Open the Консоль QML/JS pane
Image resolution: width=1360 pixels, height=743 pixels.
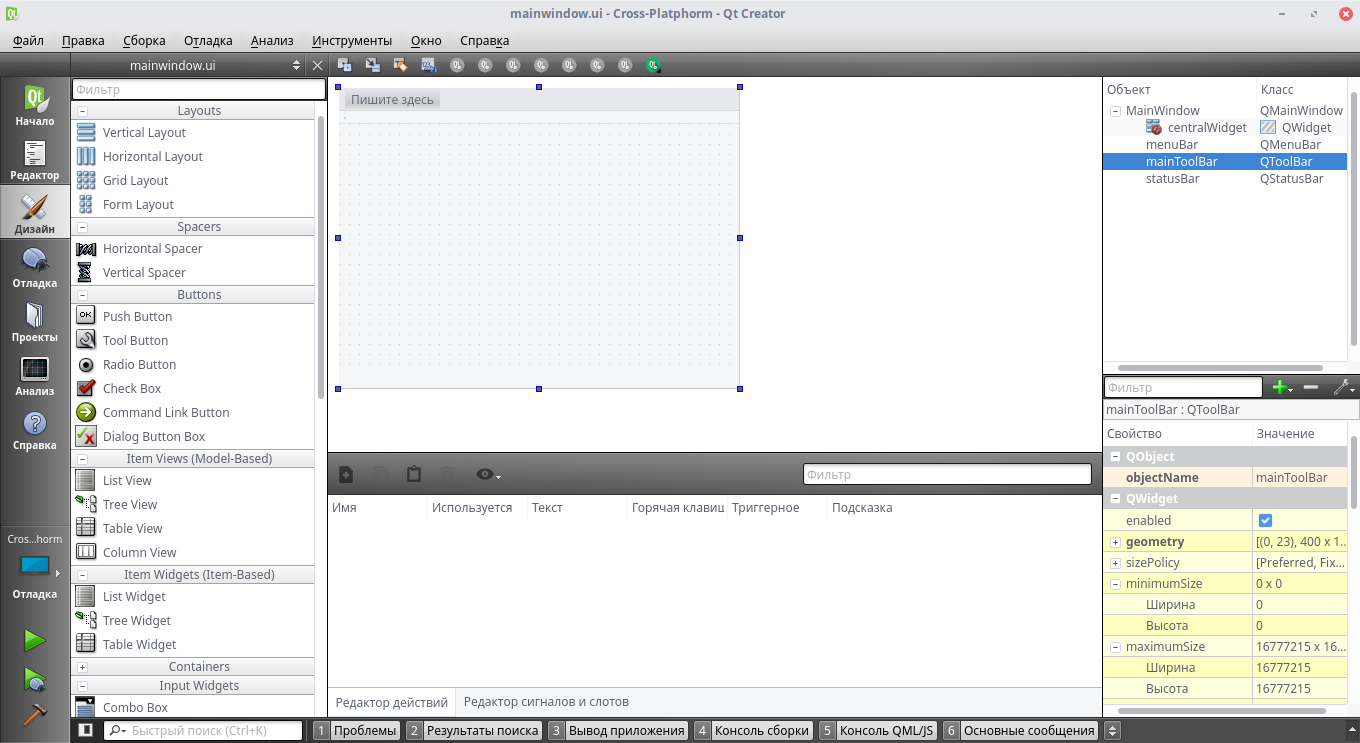point(877,730)
